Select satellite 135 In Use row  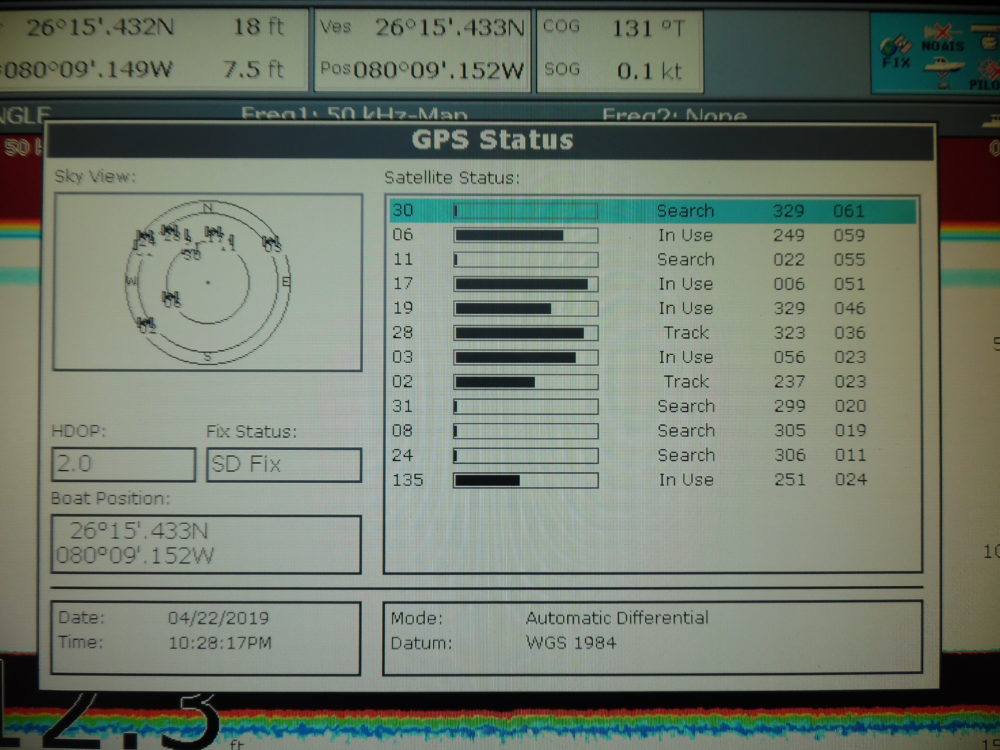652,480
